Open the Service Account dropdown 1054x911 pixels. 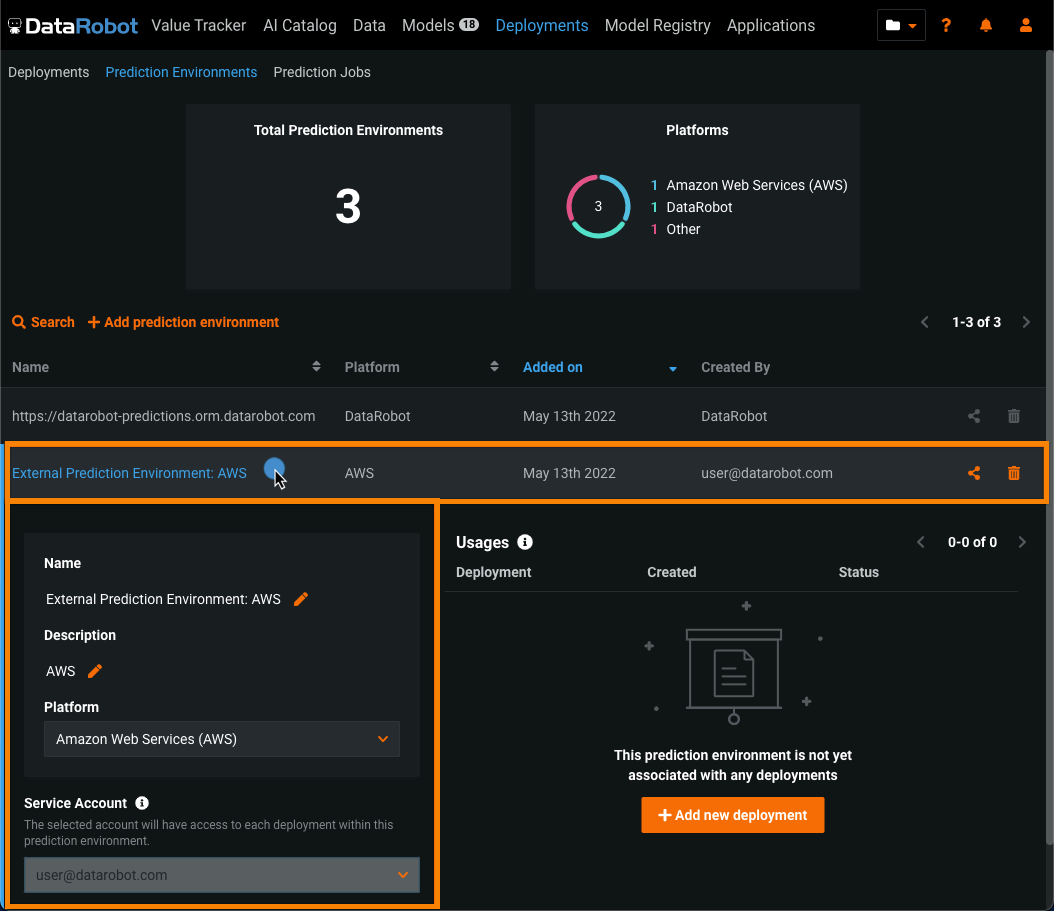[x=222, y=875]
